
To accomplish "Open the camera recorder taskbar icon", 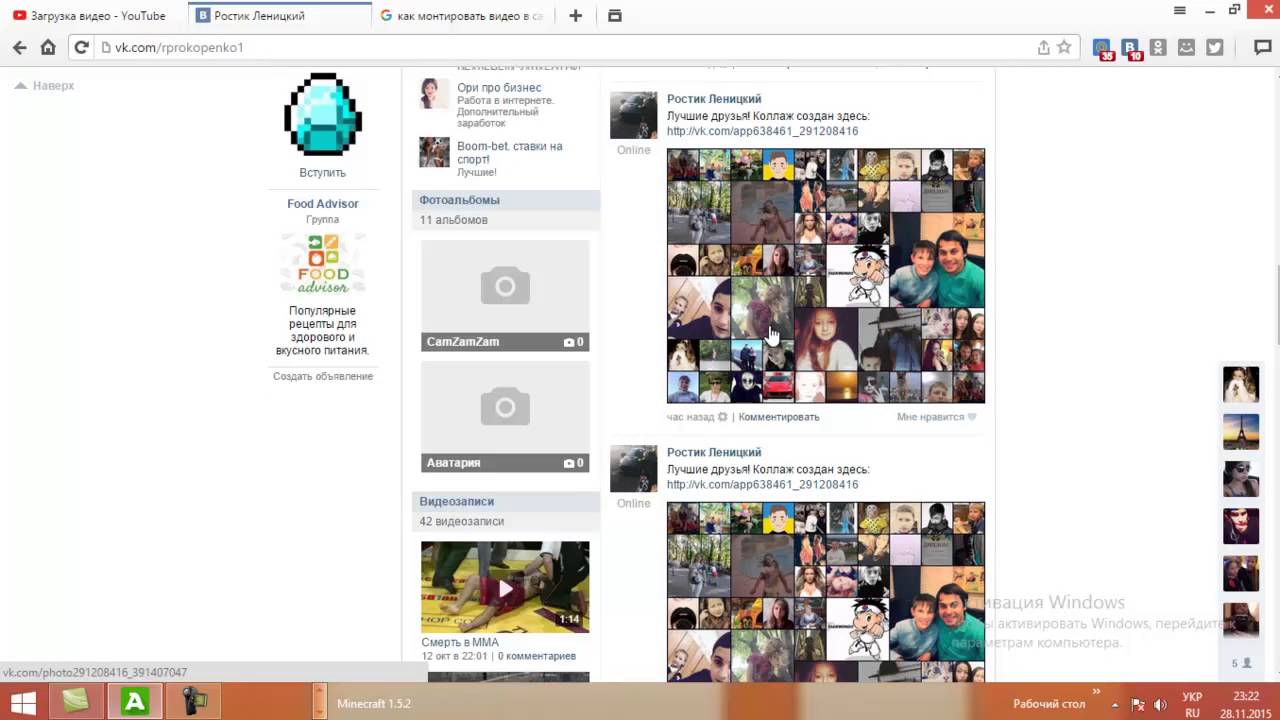I will pos(194,702).
